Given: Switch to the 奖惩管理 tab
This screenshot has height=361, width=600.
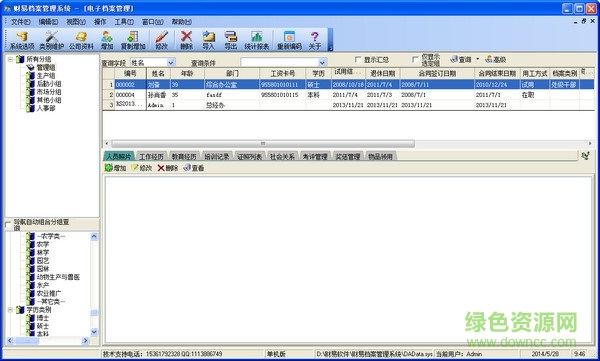Looking at the screenshot, I should [x=348, y=156].
